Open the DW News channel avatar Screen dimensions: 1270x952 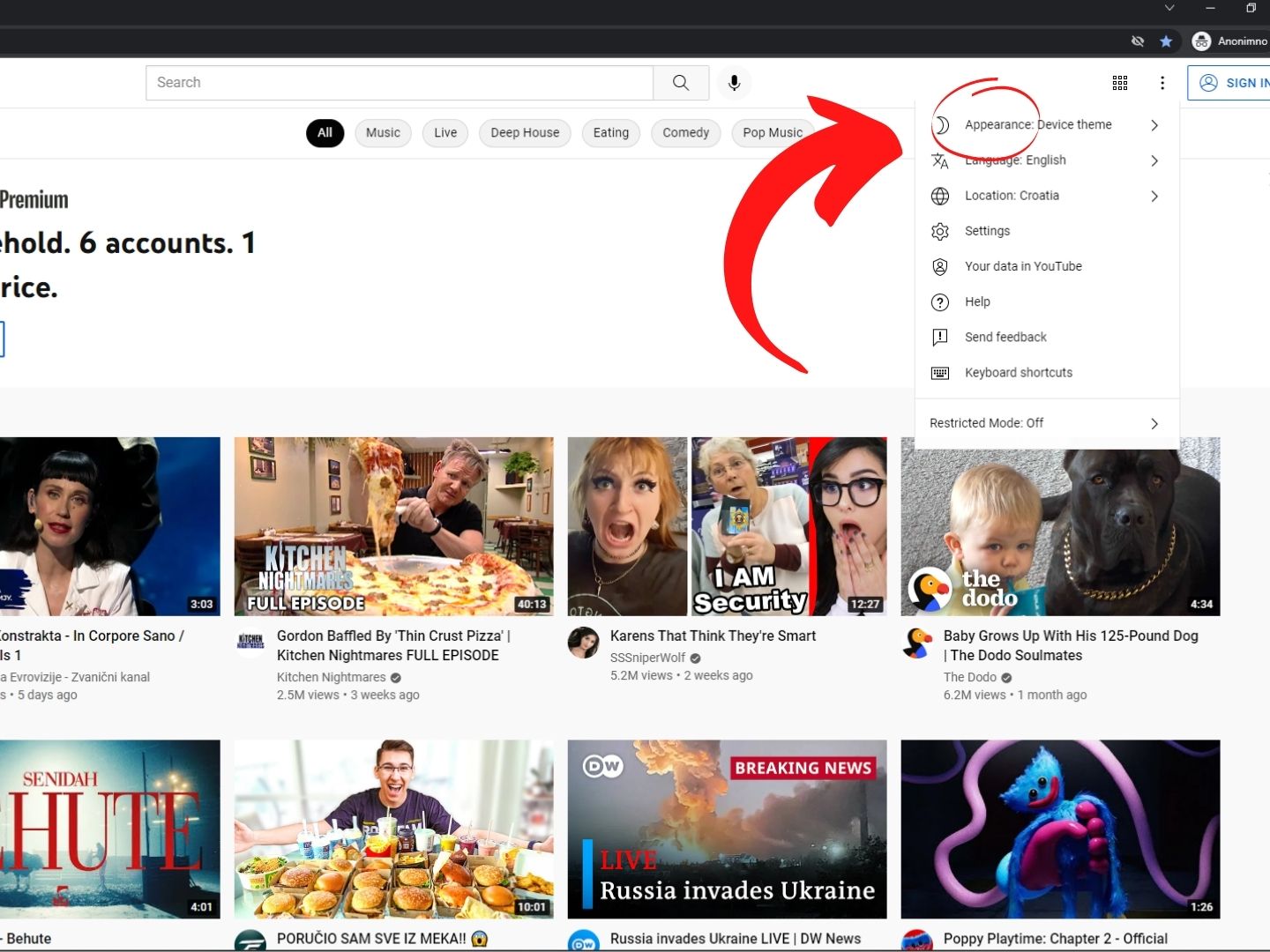pos(584,941)
